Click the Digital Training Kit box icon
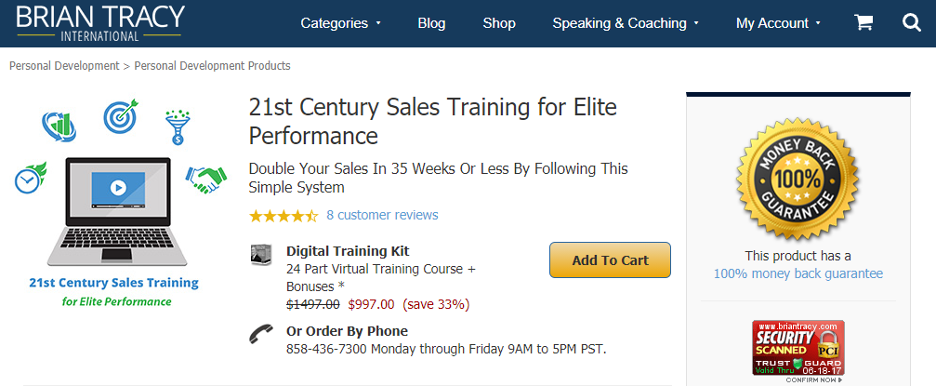 (x=261, y=255)
